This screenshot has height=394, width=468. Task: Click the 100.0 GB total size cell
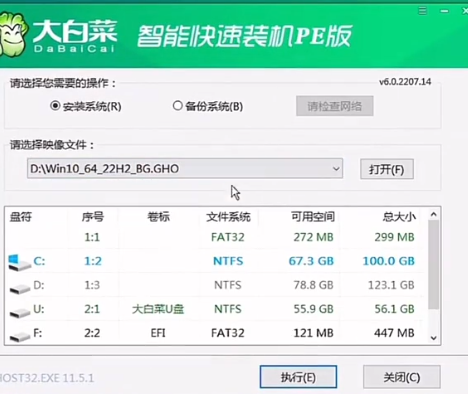(x=389, y=261)
